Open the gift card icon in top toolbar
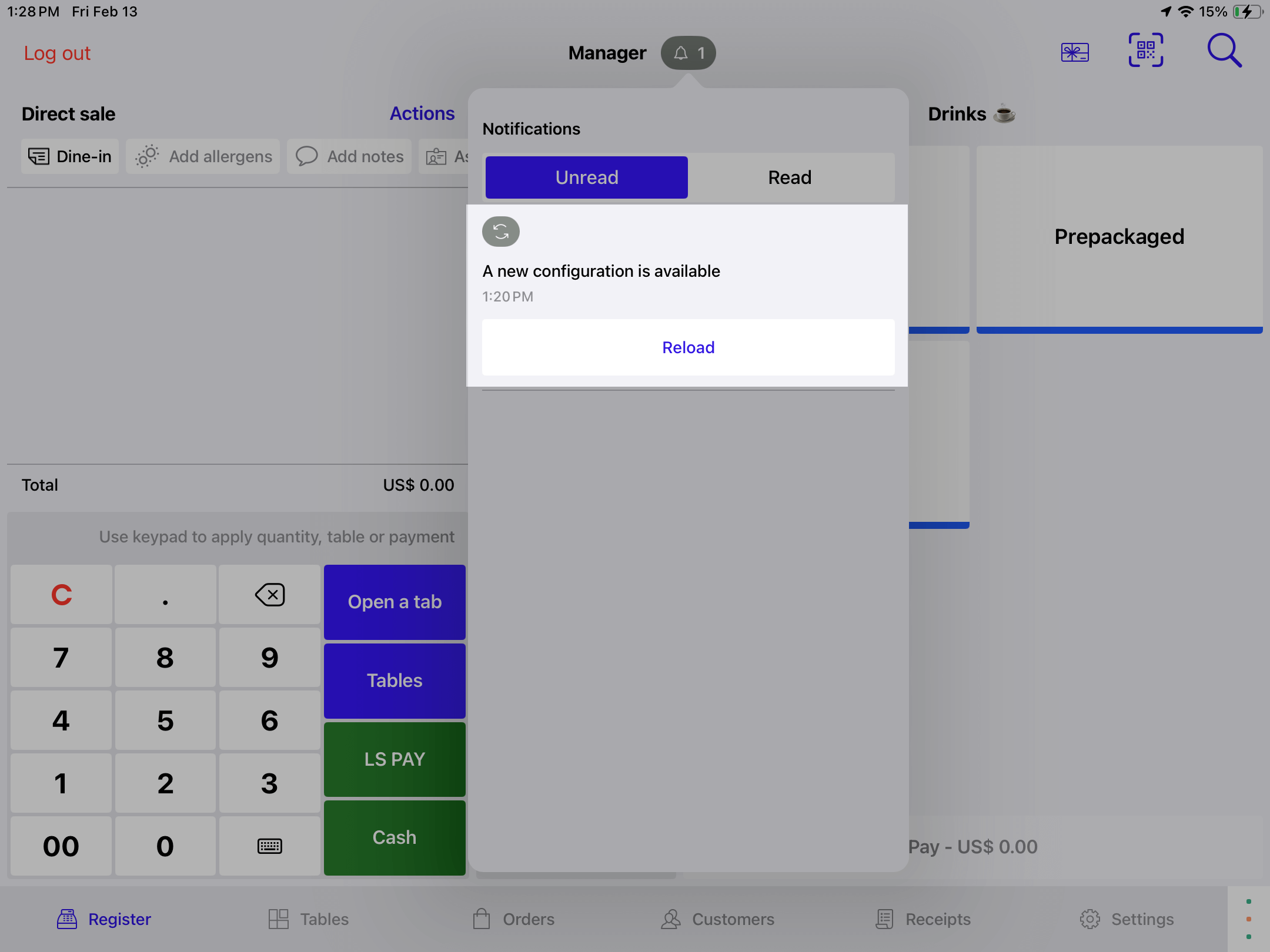This screenshot has height=952, width=1270. tap(1075, 52)
